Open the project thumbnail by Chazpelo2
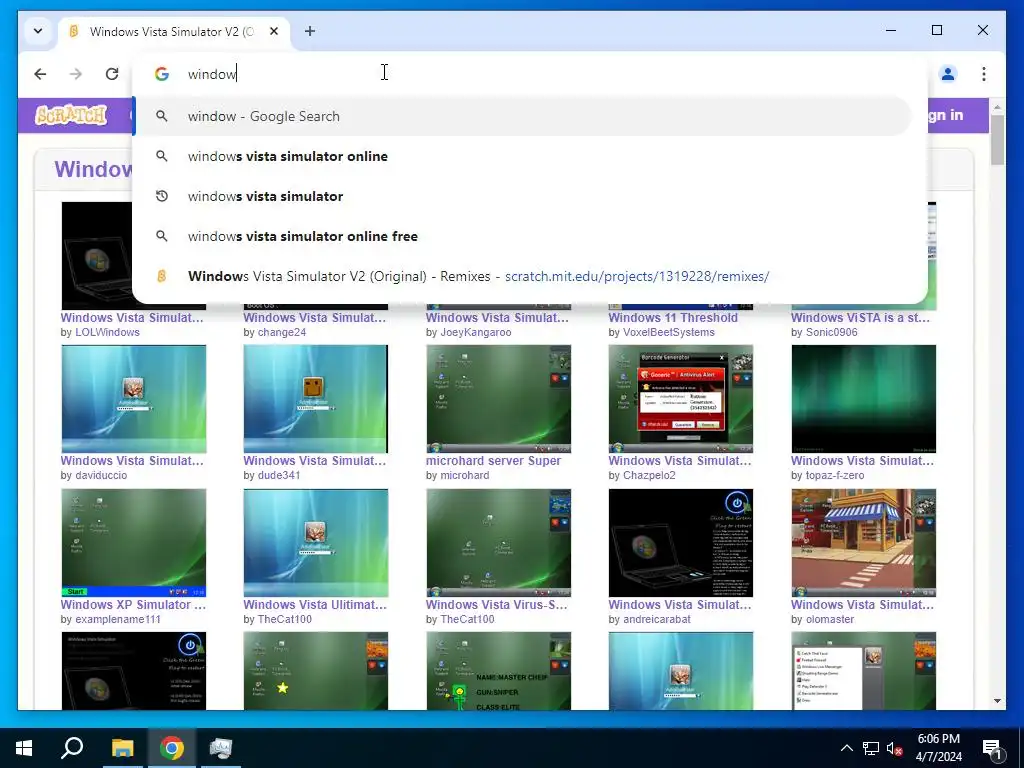The height and width of the screenshot is (768, 1024). [x=680, y=398]
